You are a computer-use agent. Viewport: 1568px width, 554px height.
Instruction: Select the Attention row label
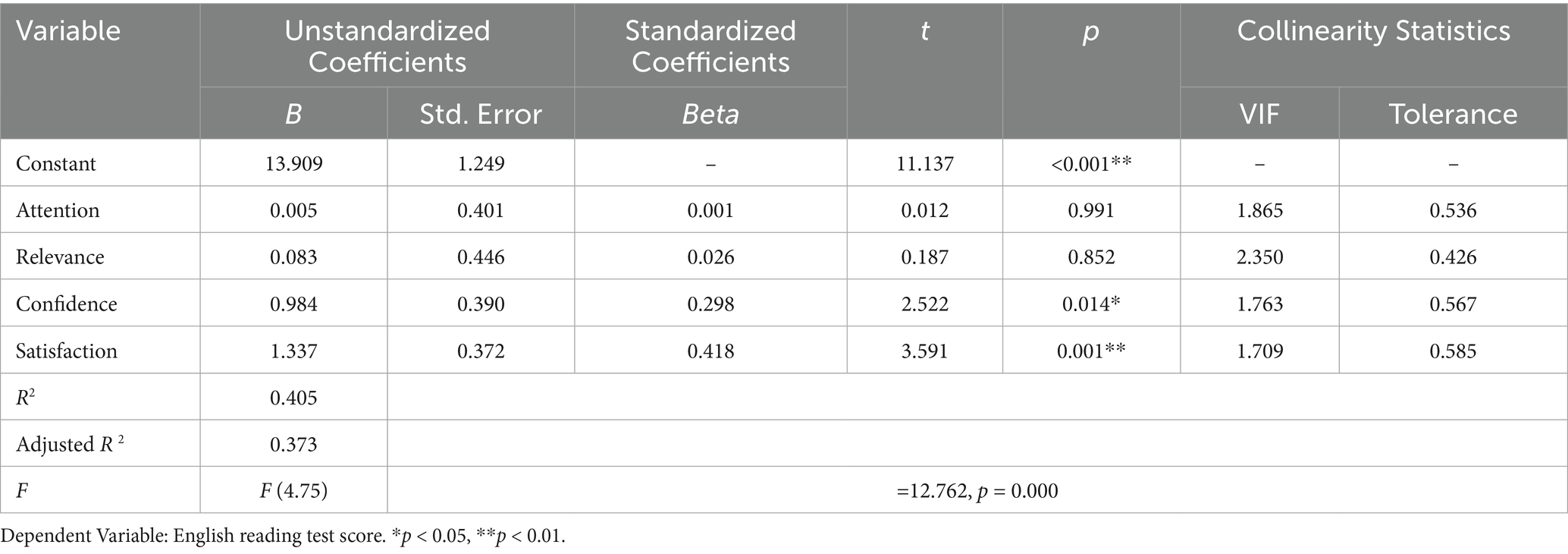[x=58, y=210]
